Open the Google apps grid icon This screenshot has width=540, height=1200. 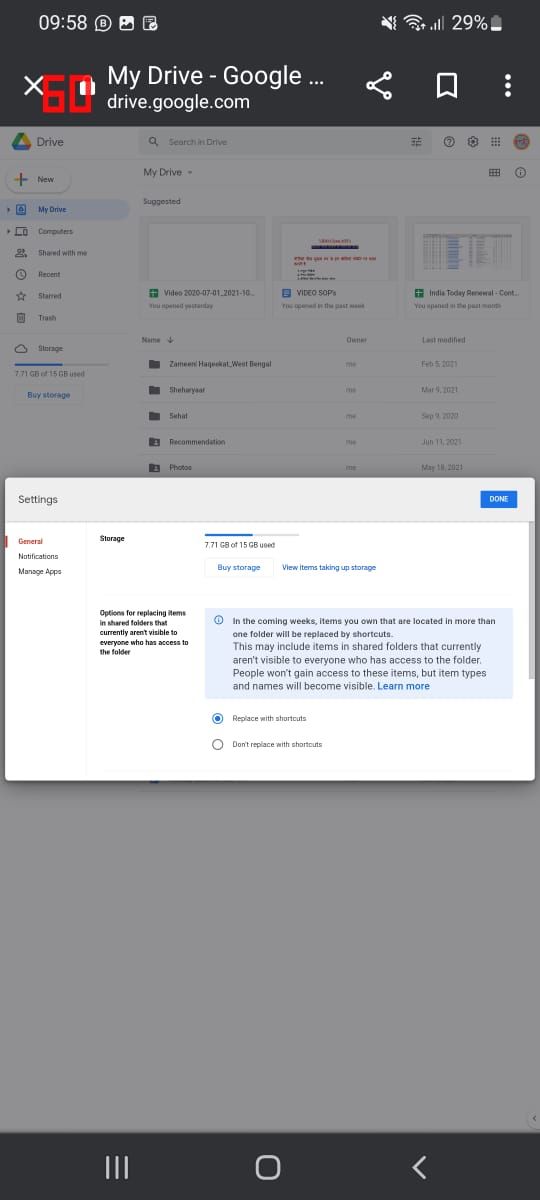496,142
